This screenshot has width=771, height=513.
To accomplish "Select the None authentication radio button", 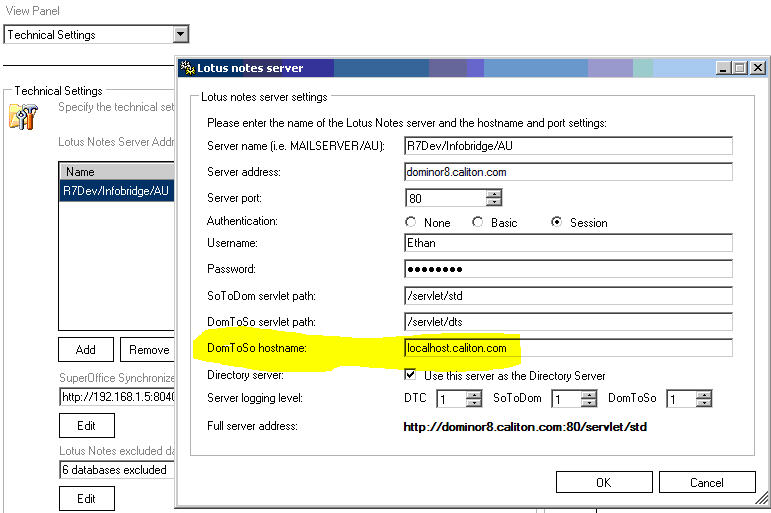I will click(411, 222).
